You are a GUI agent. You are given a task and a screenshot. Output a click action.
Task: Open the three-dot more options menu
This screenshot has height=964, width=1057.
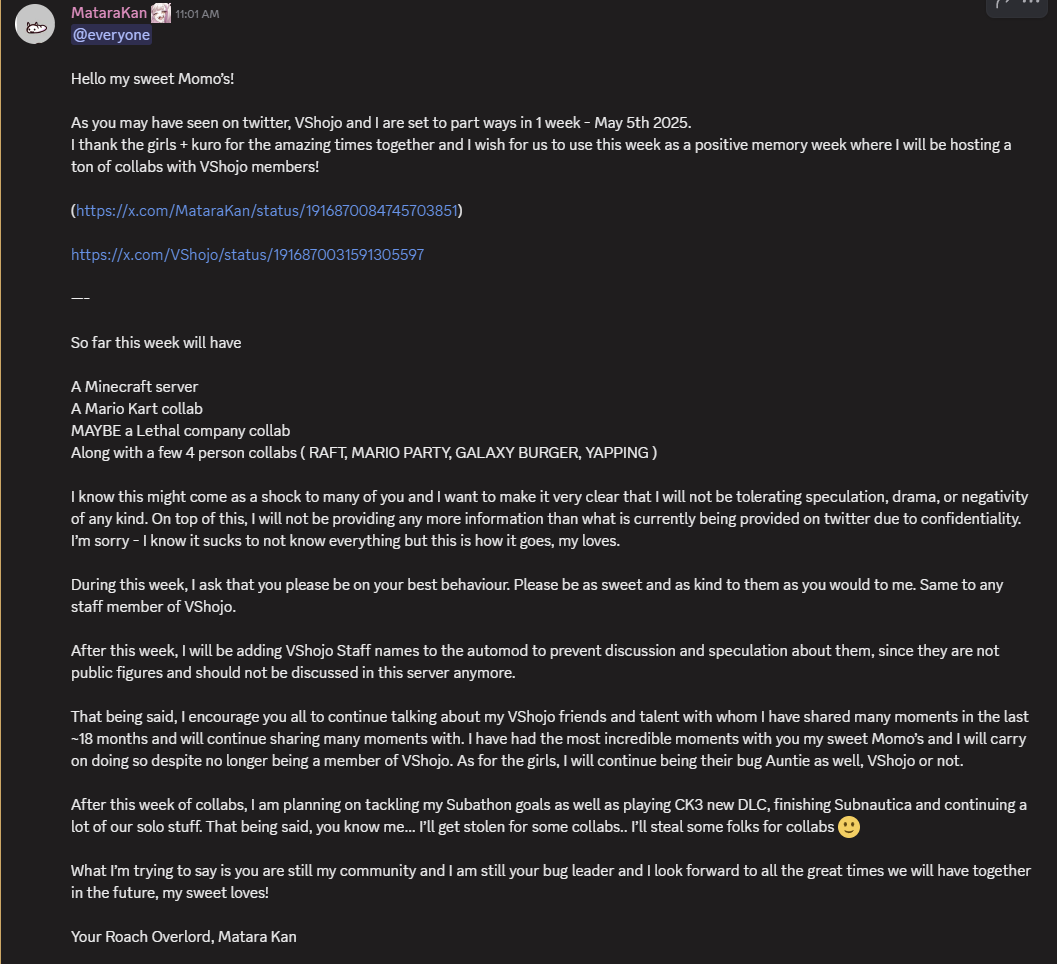tap(1031, 3)
